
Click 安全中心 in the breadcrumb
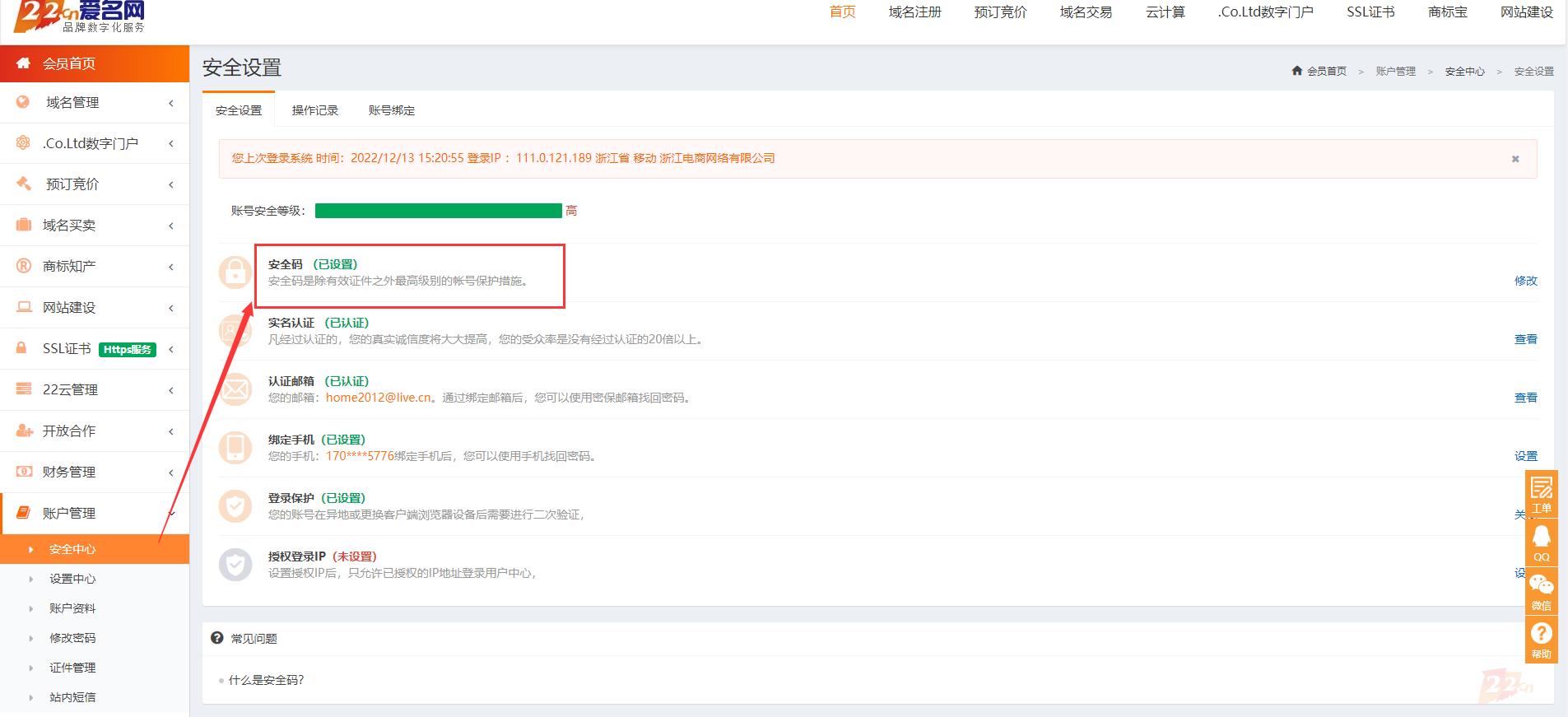coord(1465,72)
